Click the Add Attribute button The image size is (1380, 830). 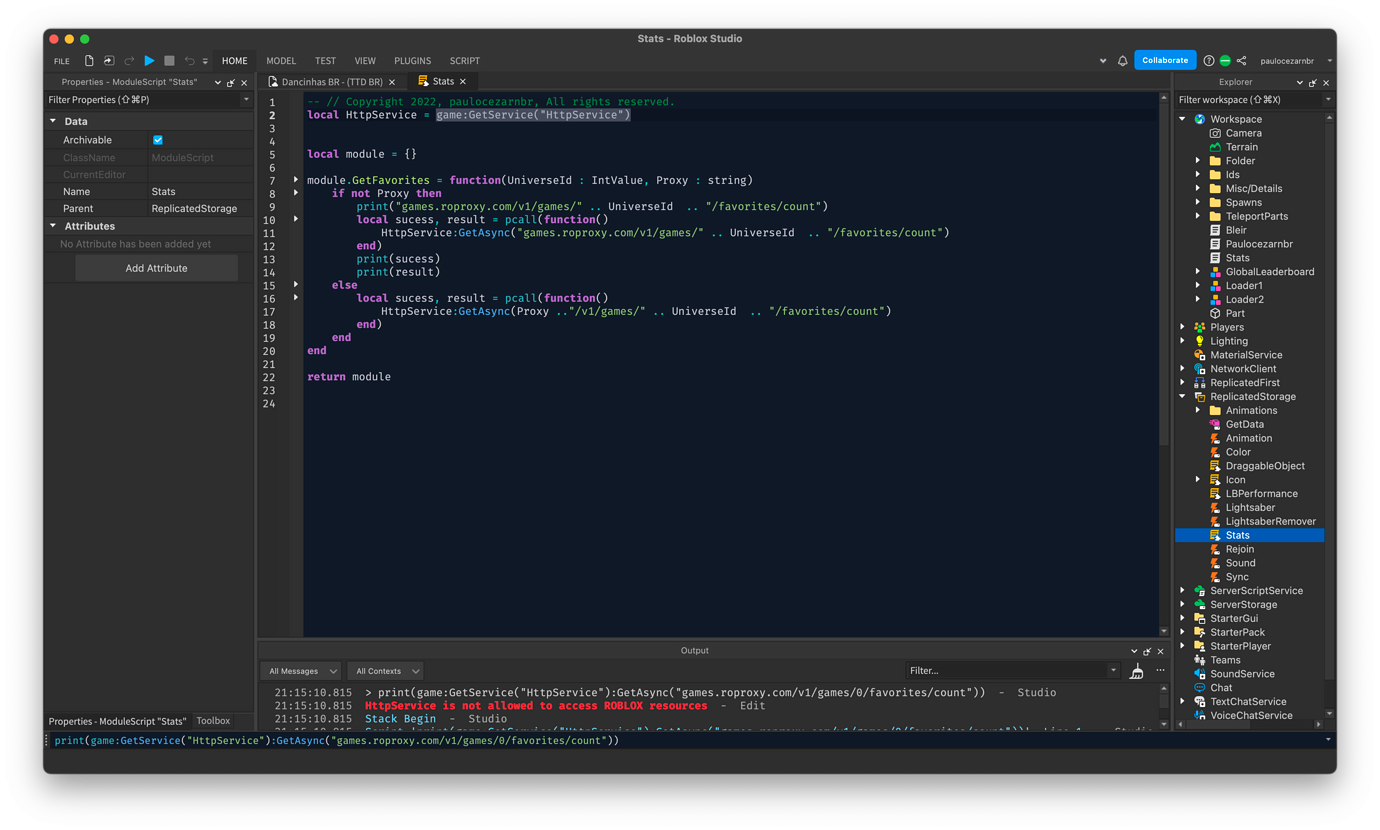pos(156,267)
